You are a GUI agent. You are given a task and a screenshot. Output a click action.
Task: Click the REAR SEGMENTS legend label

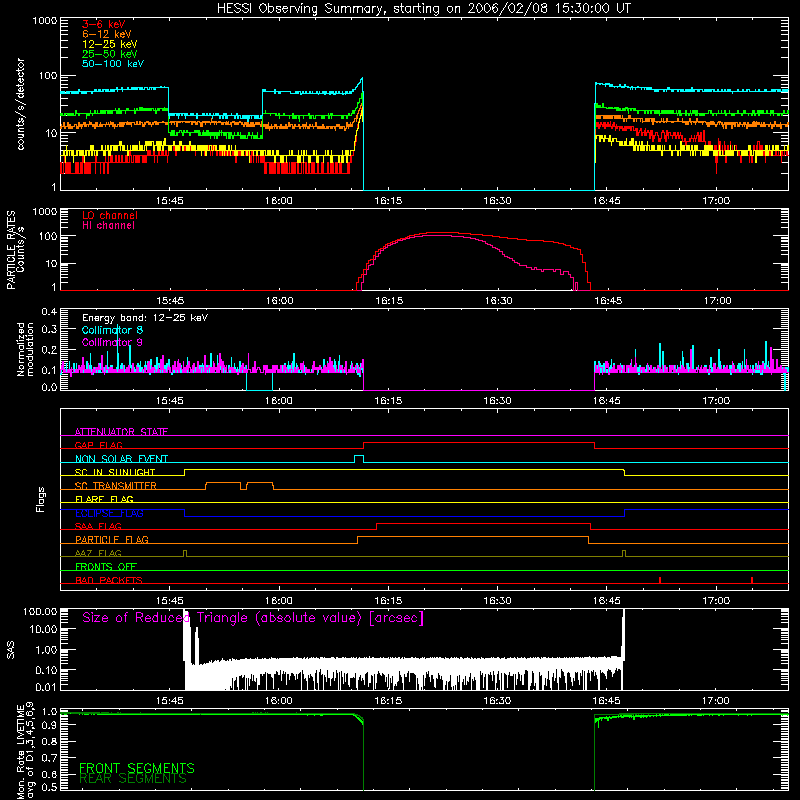point(133,778)
